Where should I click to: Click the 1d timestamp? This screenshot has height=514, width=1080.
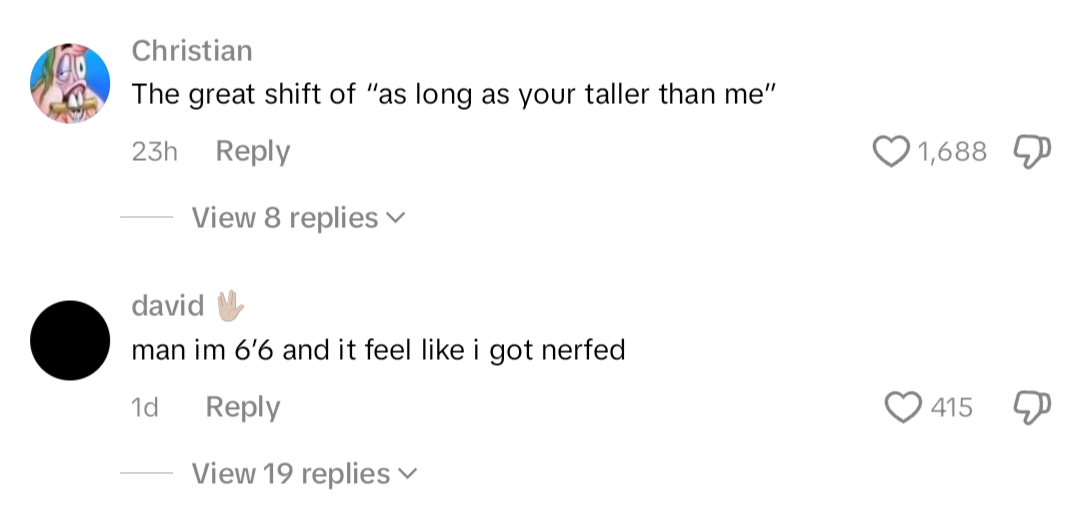(146, 408)
